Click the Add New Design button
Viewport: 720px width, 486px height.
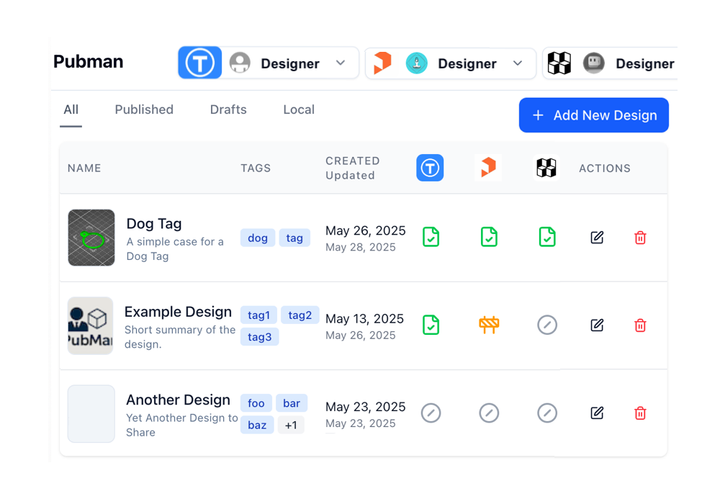pos(594,115)
